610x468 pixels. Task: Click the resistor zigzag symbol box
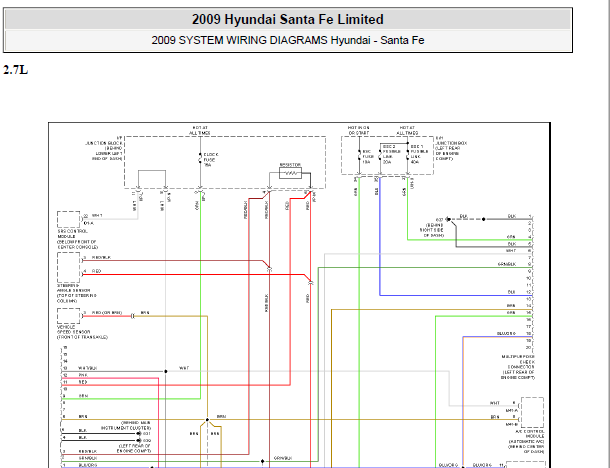pos(290,173)
